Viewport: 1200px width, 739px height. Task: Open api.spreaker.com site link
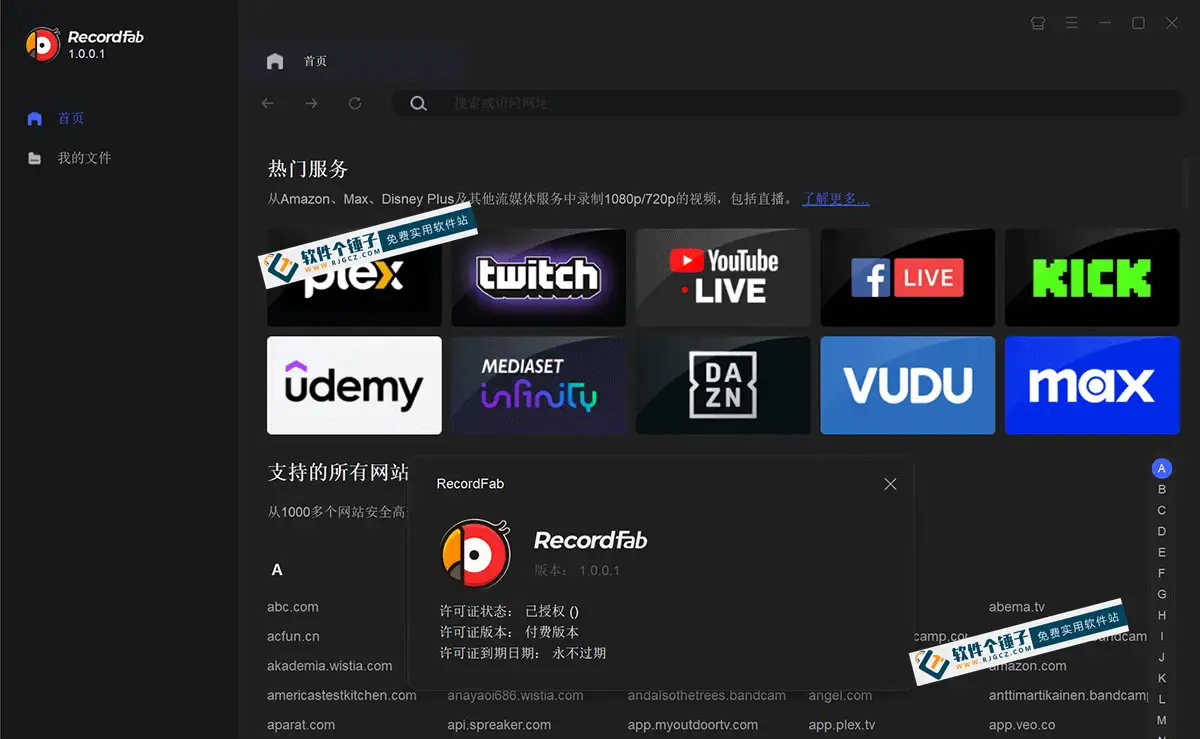pyautogui.click(x=499, y=725)
